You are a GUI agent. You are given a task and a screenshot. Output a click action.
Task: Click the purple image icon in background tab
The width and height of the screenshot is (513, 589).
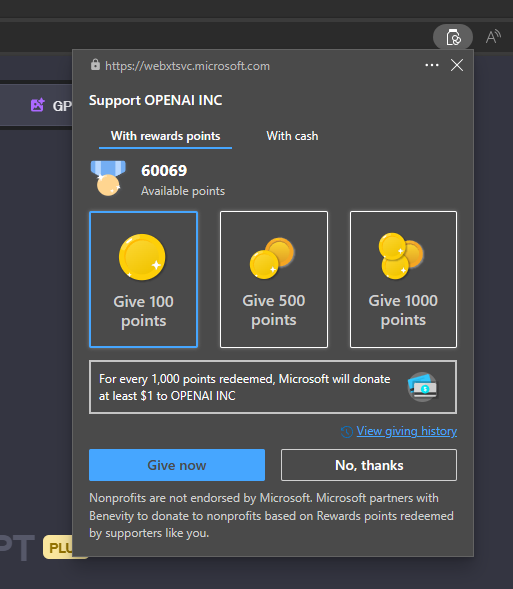(37, 105)
